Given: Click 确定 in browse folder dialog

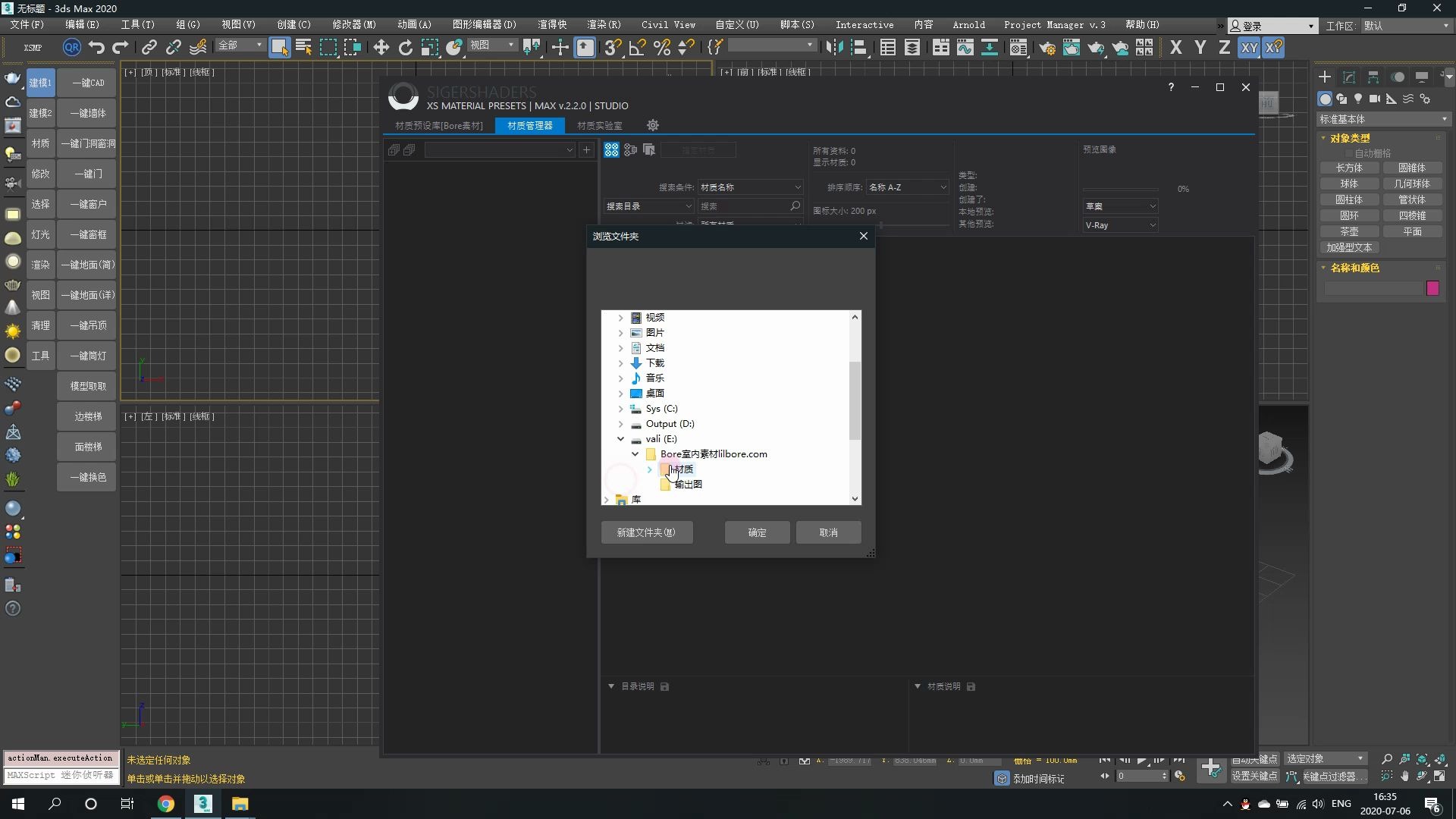Looking at the screenshot, I should (x=757, y=532).
